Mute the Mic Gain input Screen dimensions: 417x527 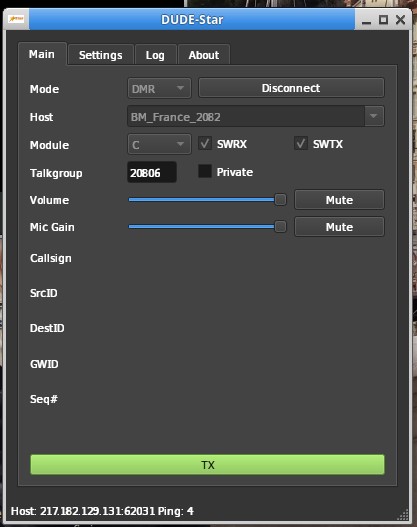tap(339, 227)
